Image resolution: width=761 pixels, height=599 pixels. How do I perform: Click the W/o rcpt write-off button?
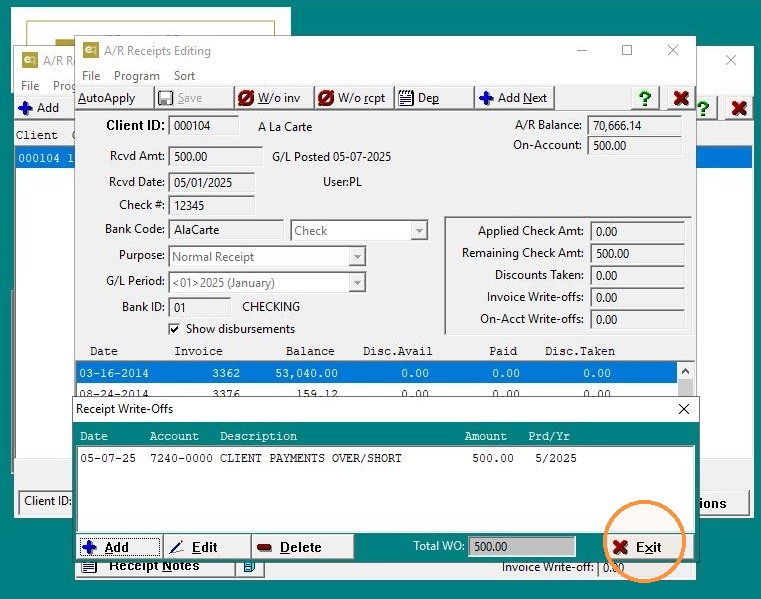(x=354, y=98)
